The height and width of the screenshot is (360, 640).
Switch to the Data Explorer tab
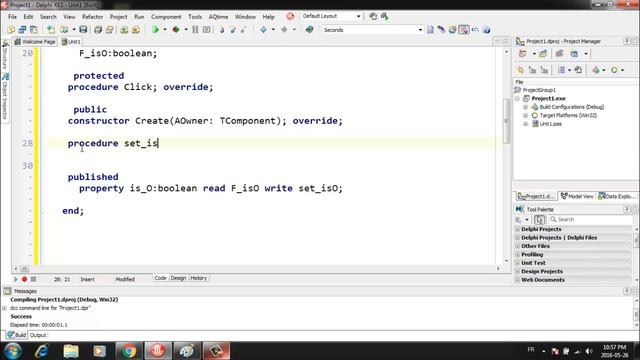click(617, 196)
